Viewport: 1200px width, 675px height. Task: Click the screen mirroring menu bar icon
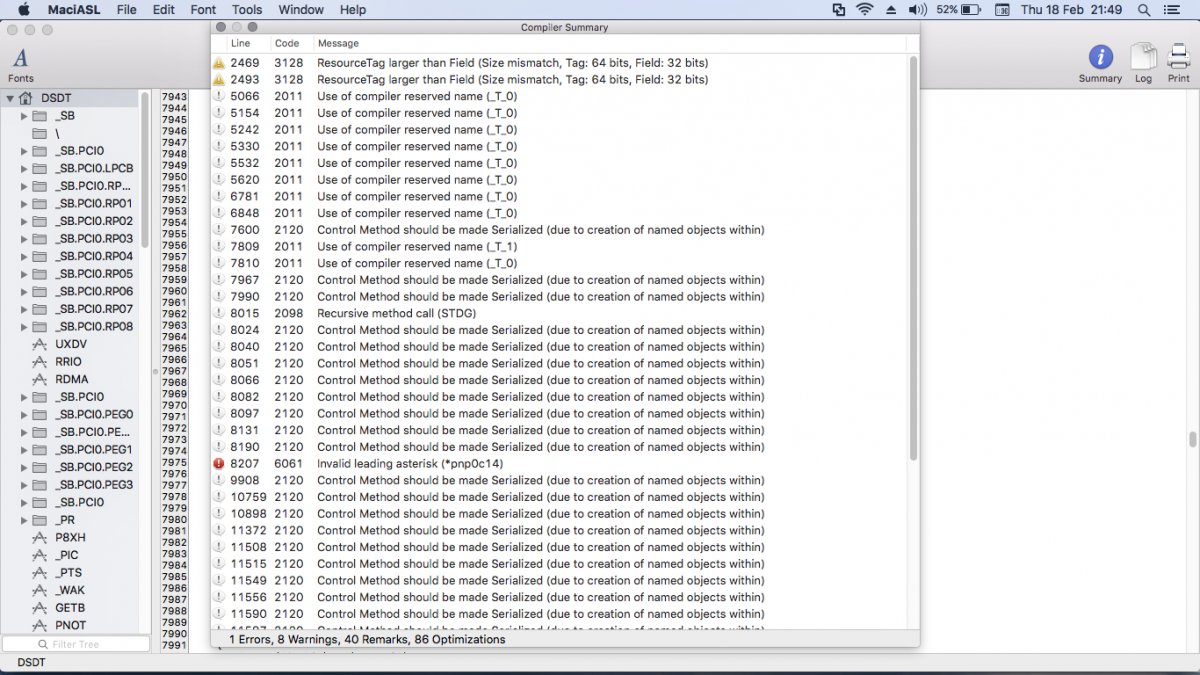click(839, 9)
